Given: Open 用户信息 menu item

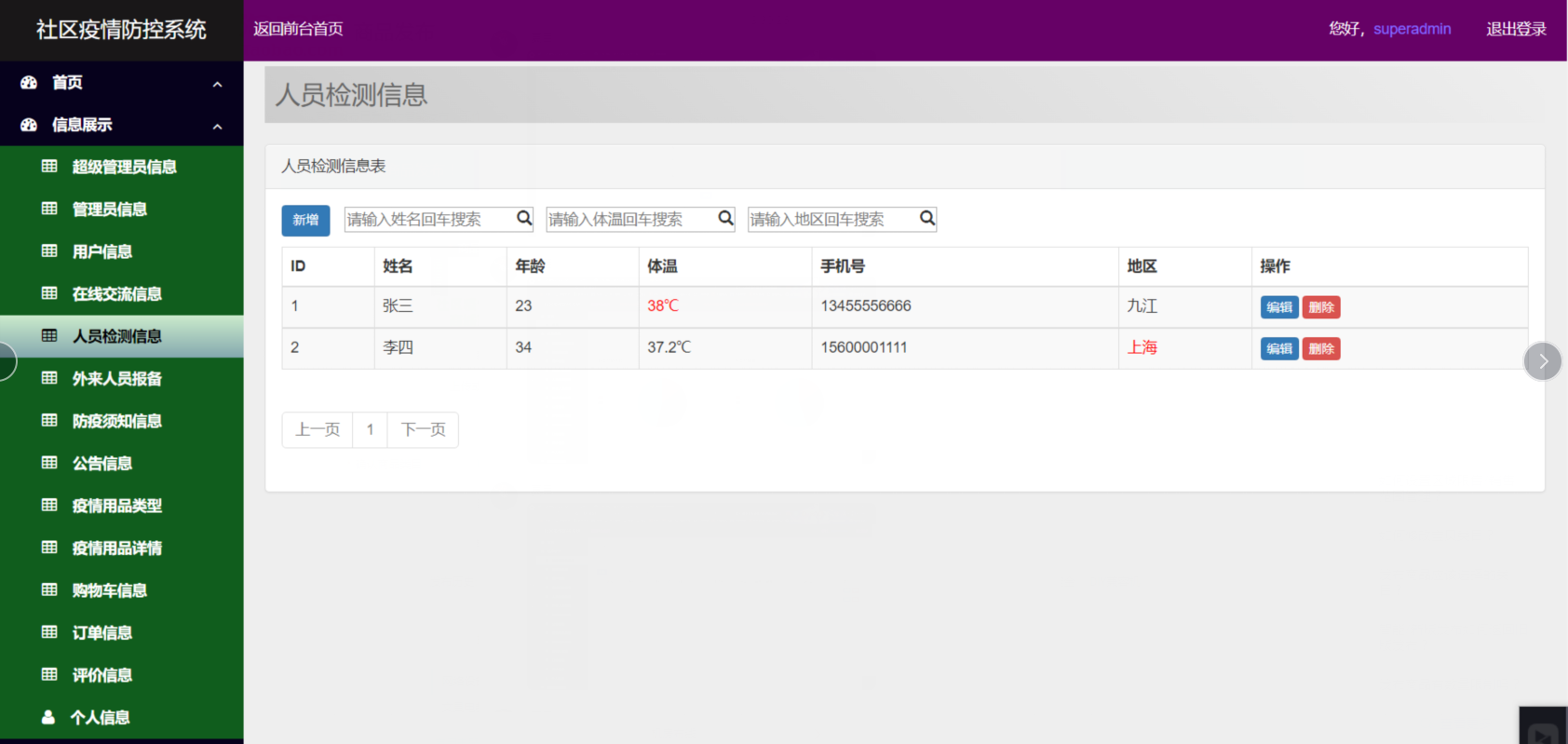Looking at the screenshot, I should click(x=122, y=251).
